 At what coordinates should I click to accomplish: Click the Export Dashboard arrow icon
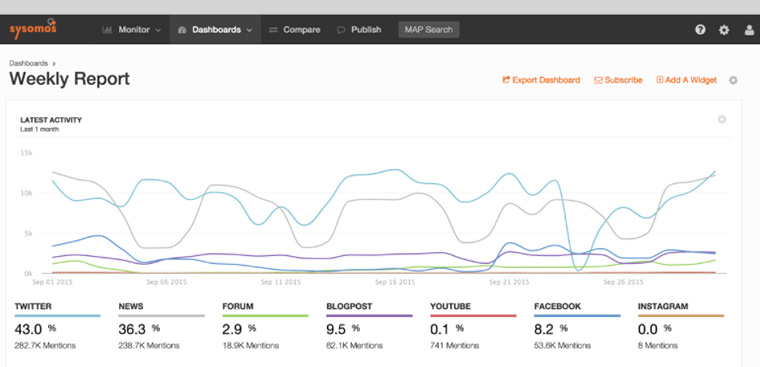[x=506, y=80]
